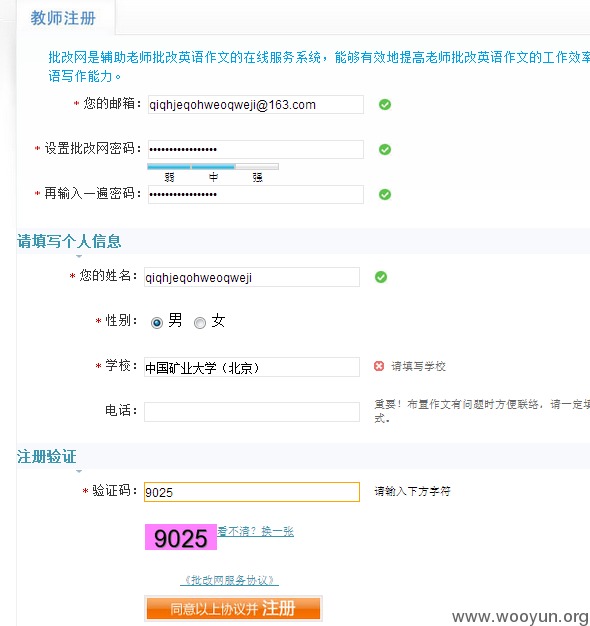590x626 pixels.
Task: Click the red error icon beside the school field
Action: click(x=379, y=366)
